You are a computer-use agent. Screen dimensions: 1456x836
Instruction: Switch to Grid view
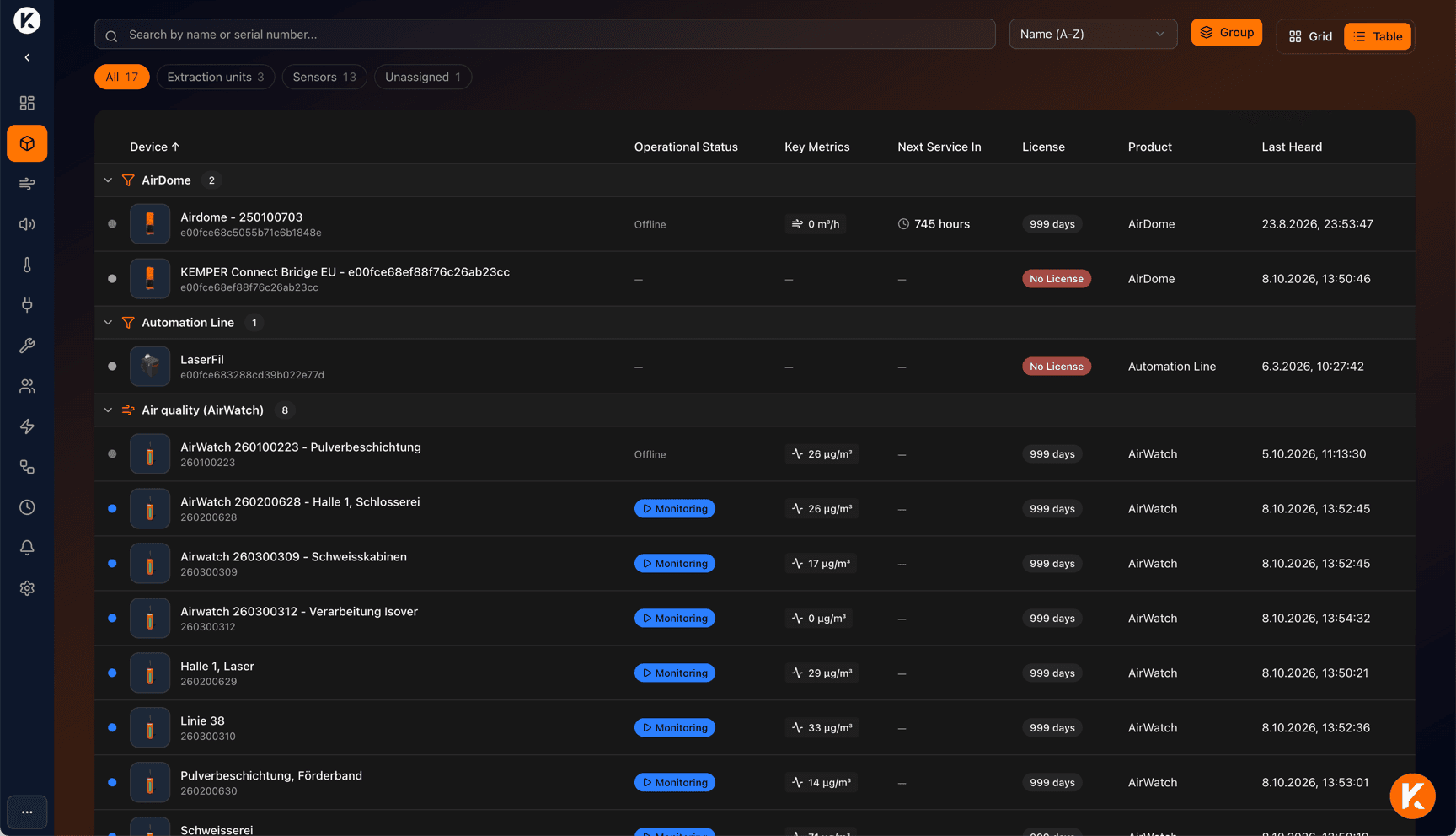[x=1310, y=36]
